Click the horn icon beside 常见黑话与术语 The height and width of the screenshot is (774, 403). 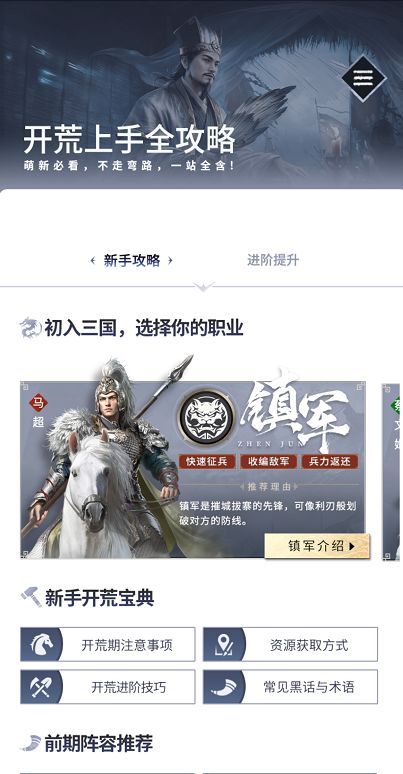tap(225, 687)
